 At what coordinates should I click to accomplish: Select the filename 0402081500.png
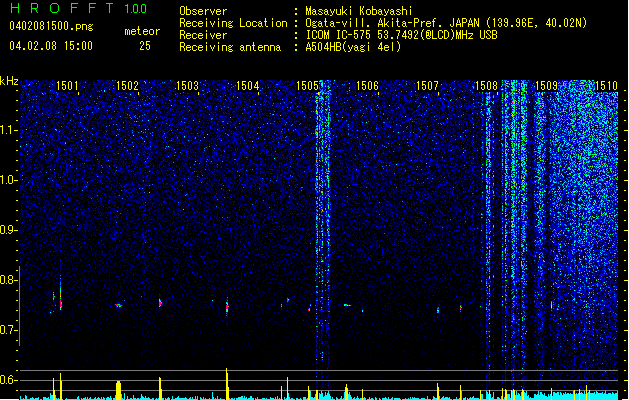pyautogui.click(x=51, y=26)
